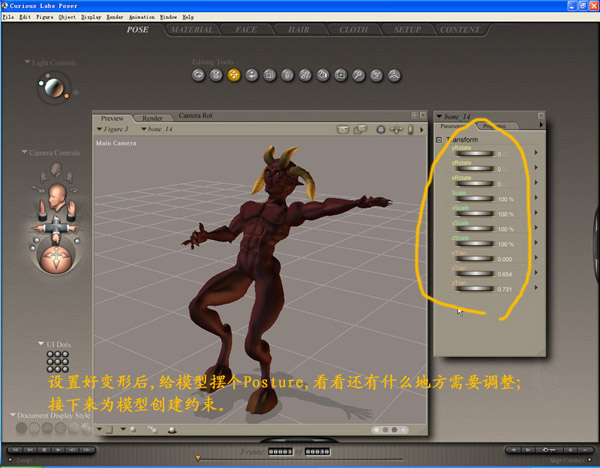The image size is (600, 468).
Task: Switch to the SETUP room tab
Action: click(x=408, y=29)
